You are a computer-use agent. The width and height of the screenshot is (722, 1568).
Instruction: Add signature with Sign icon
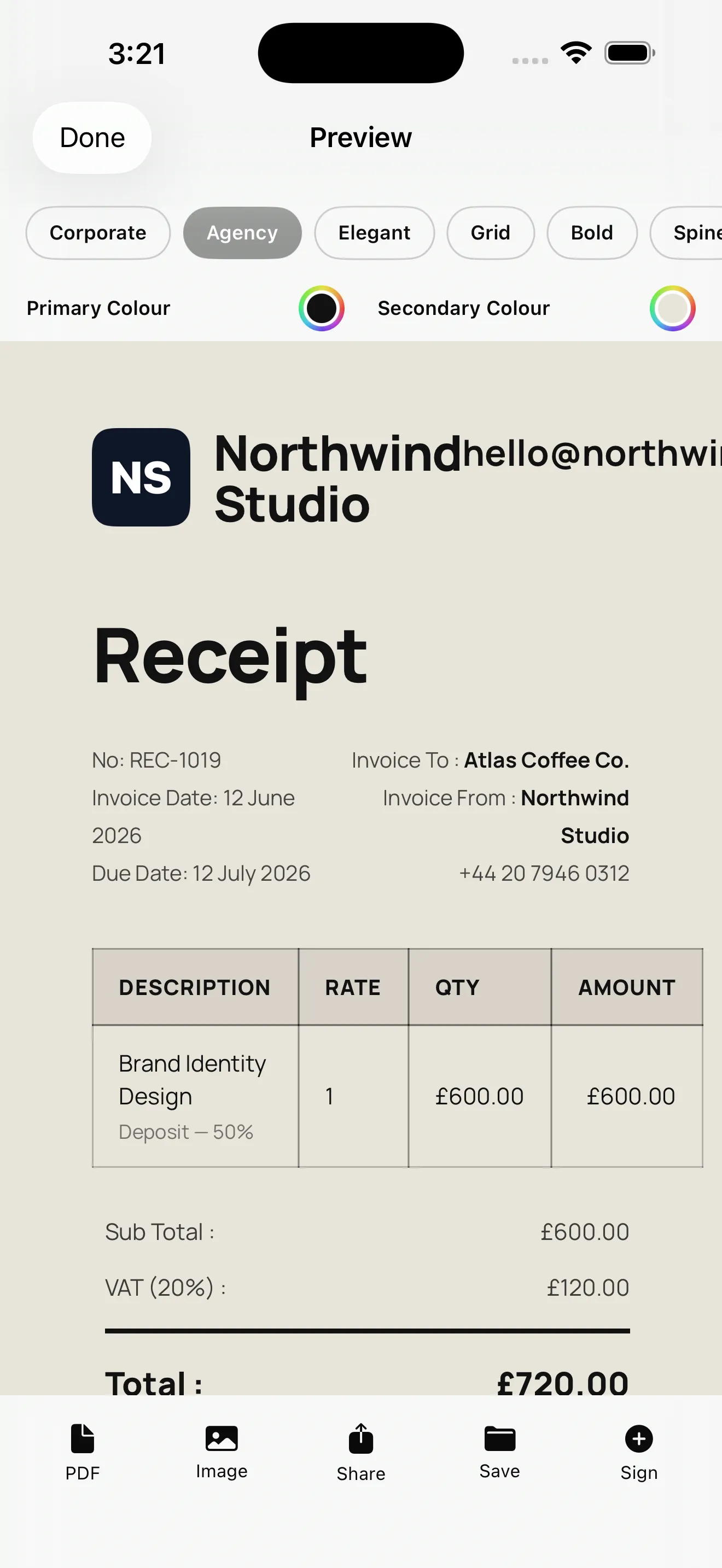[639, 1438]
